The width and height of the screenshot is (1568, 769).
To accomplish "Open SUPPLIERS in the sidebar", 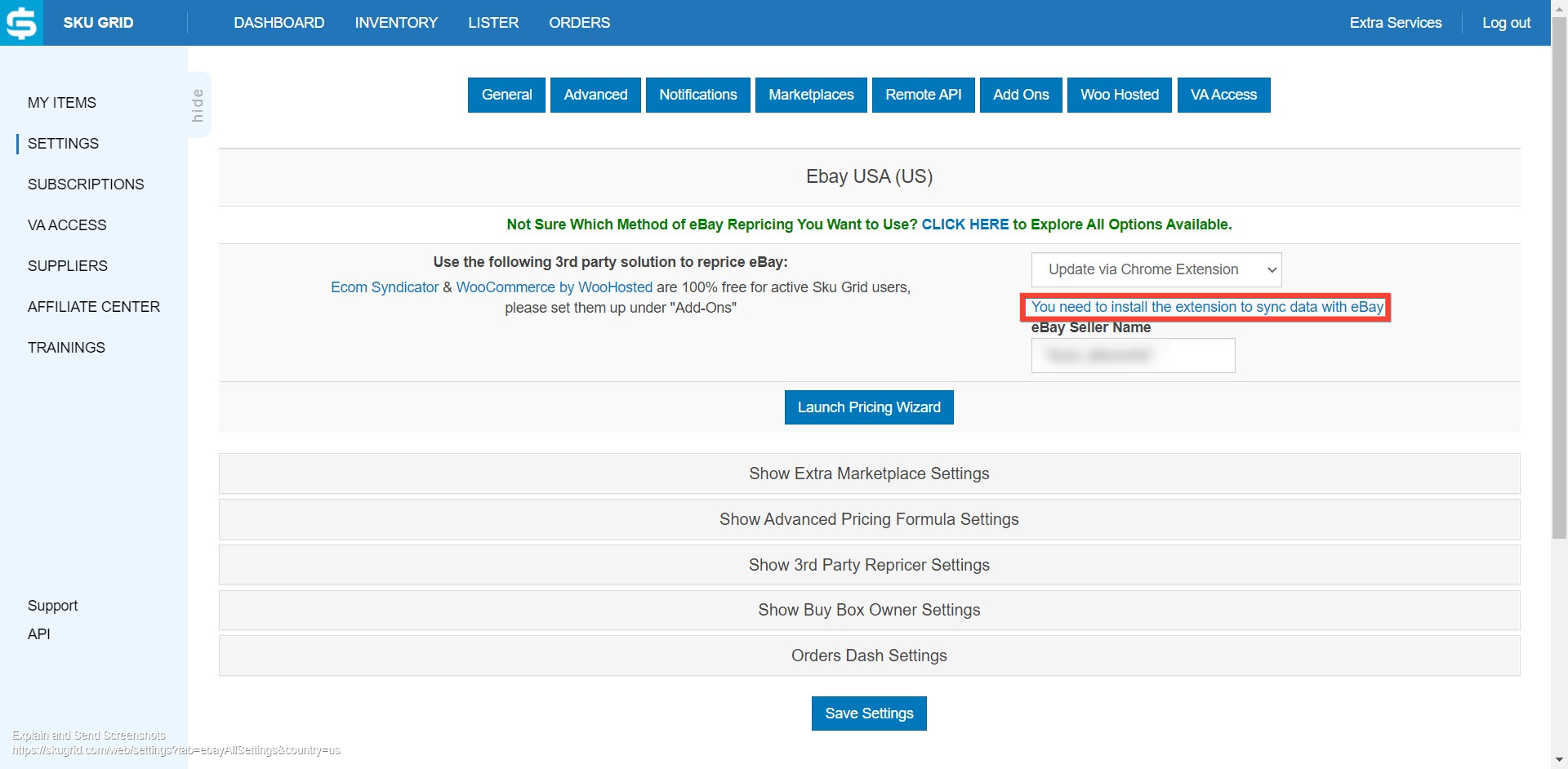I will 68,266.
